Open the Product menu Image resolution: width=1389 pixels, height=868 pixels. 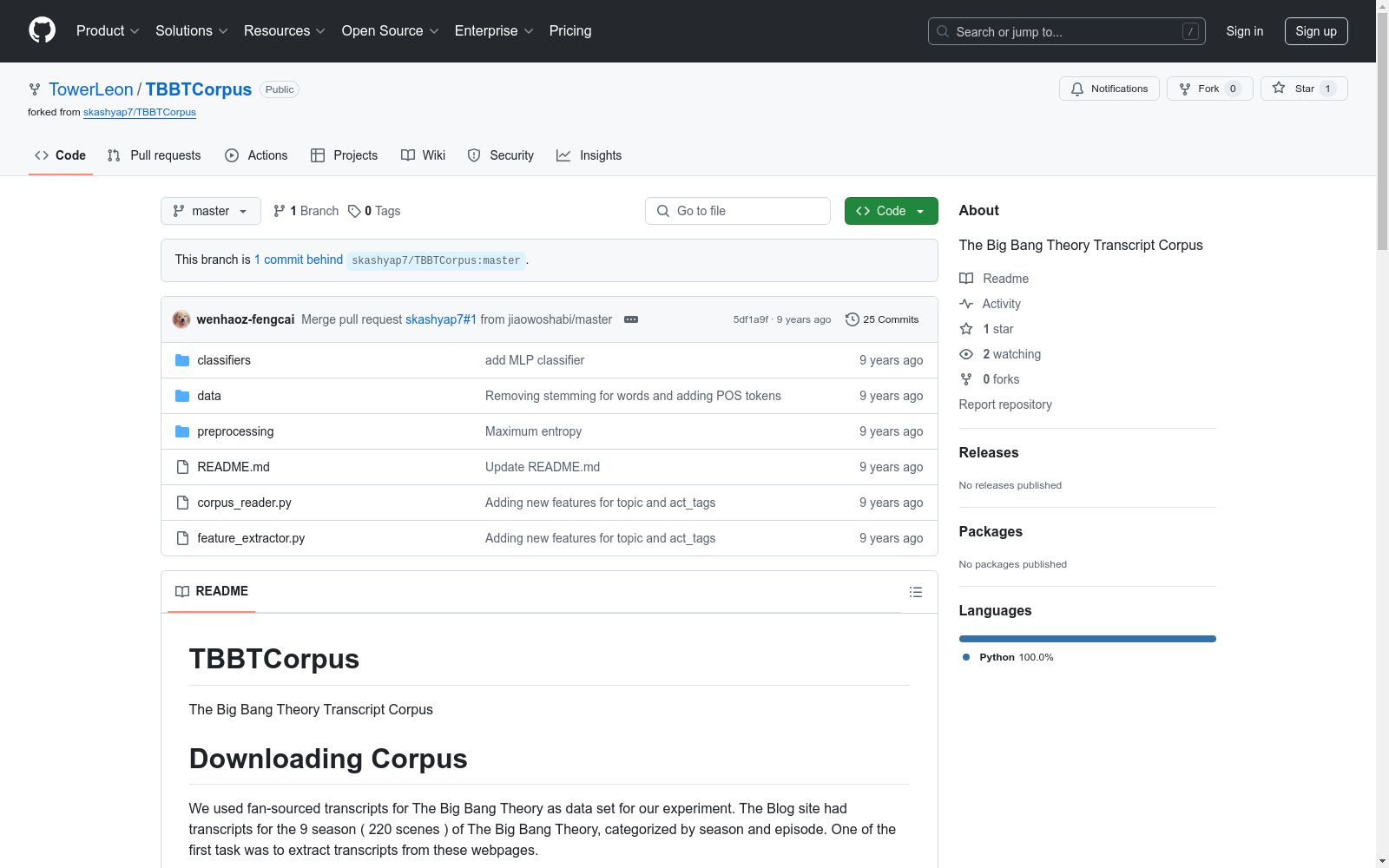(108, 30)
